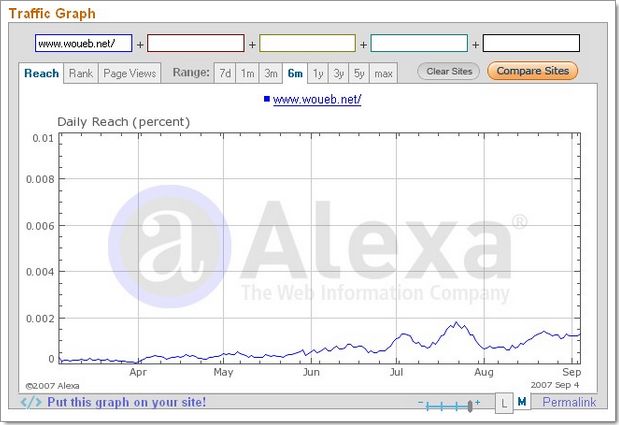Open the Permalink link
This screenshot has width=619, height=425.
pos(569,402)
